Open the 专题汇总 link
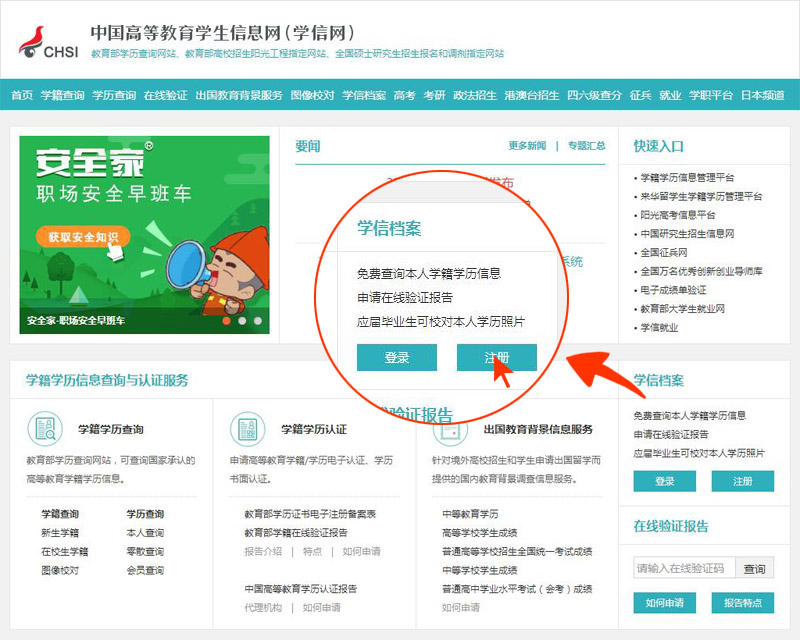 pos(587,145)
